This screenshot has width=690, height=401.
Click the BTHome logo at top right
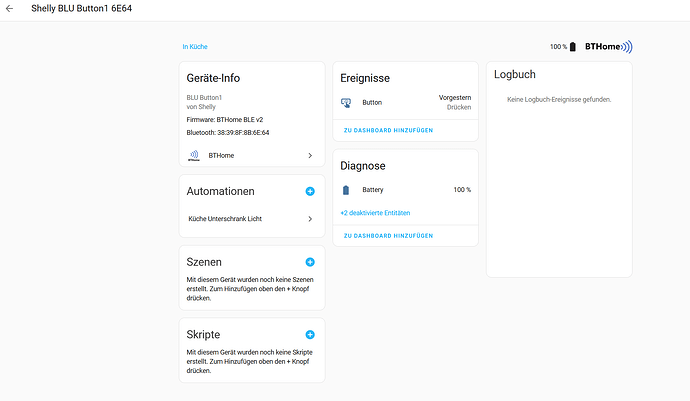click(609, 47)
